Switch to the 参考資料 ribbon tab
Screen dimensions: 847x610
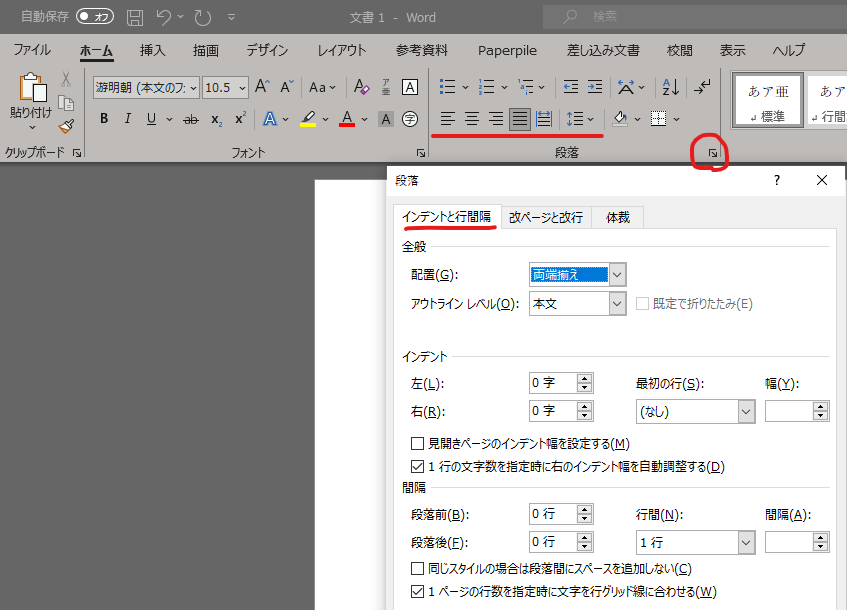coord(422,50)
